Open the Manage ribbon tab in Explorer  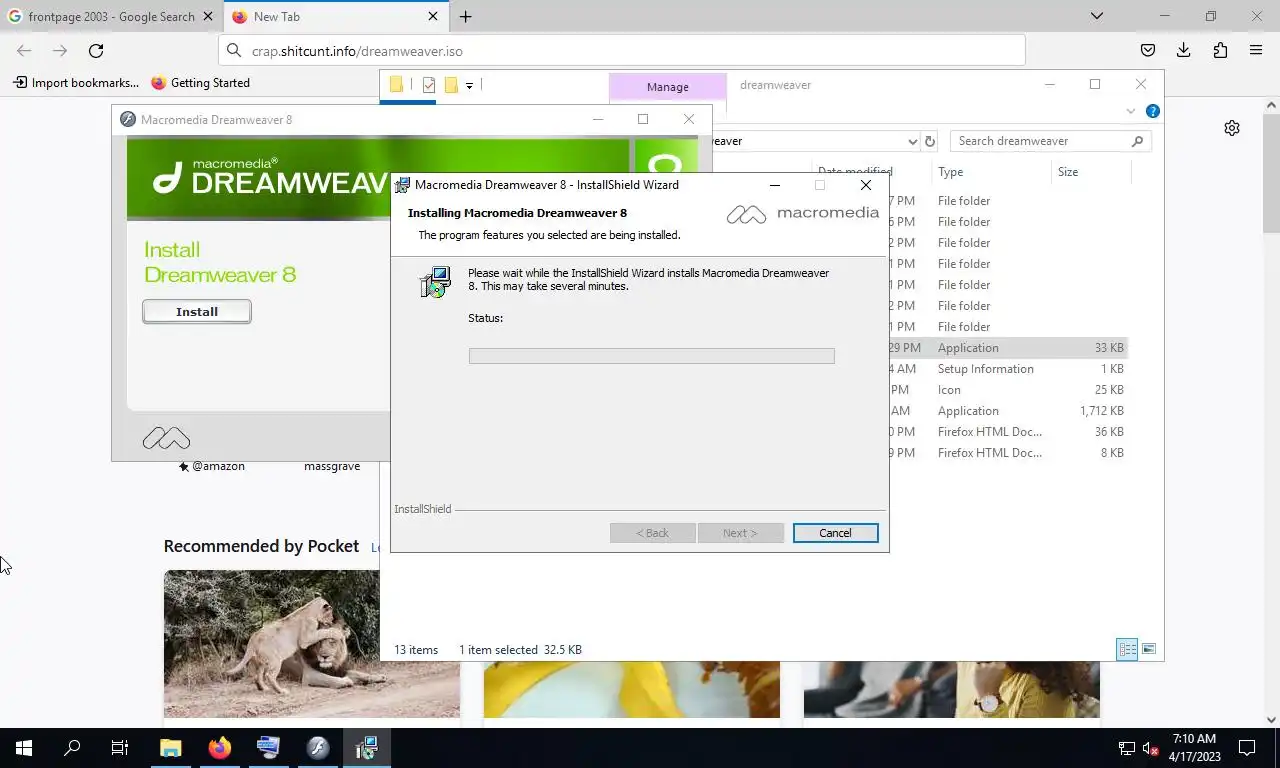point(667,87)
